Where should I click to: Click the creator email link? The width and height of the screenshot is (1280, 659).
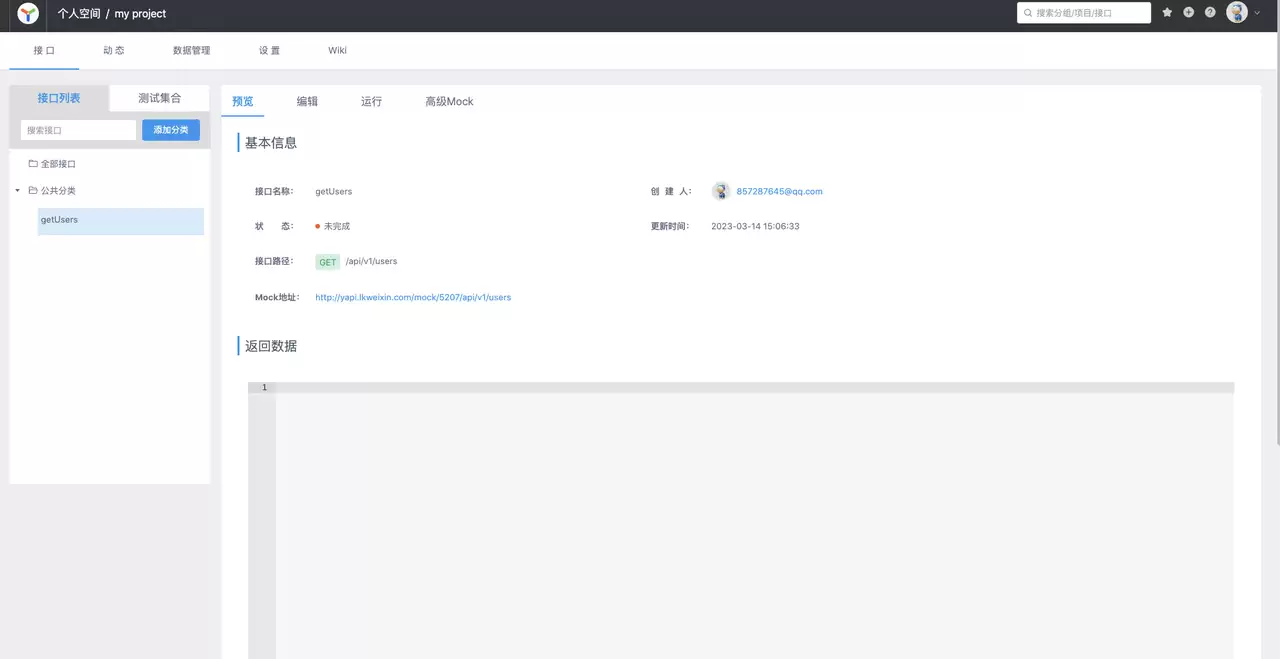pyautogui.click(x=779, y=191)
